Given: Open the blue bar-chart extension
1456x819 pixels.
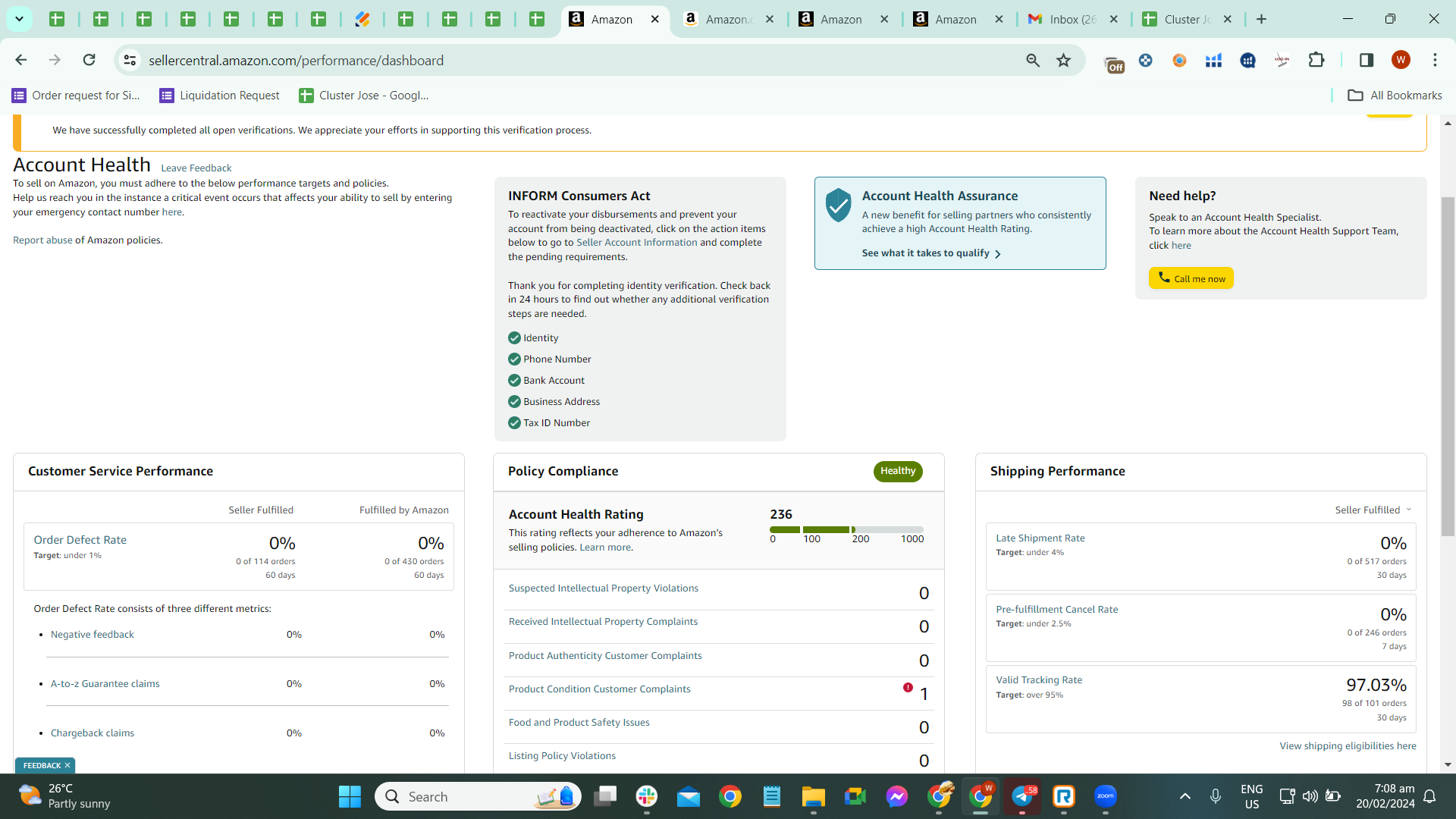Looking at the screenshot, I should [x=1213, y=60].
